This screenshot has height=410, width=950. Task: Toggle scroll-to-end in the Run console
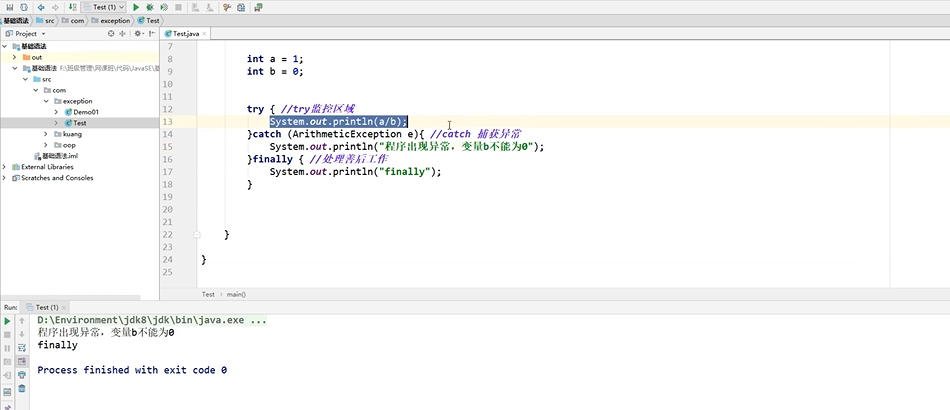point(22,362)
